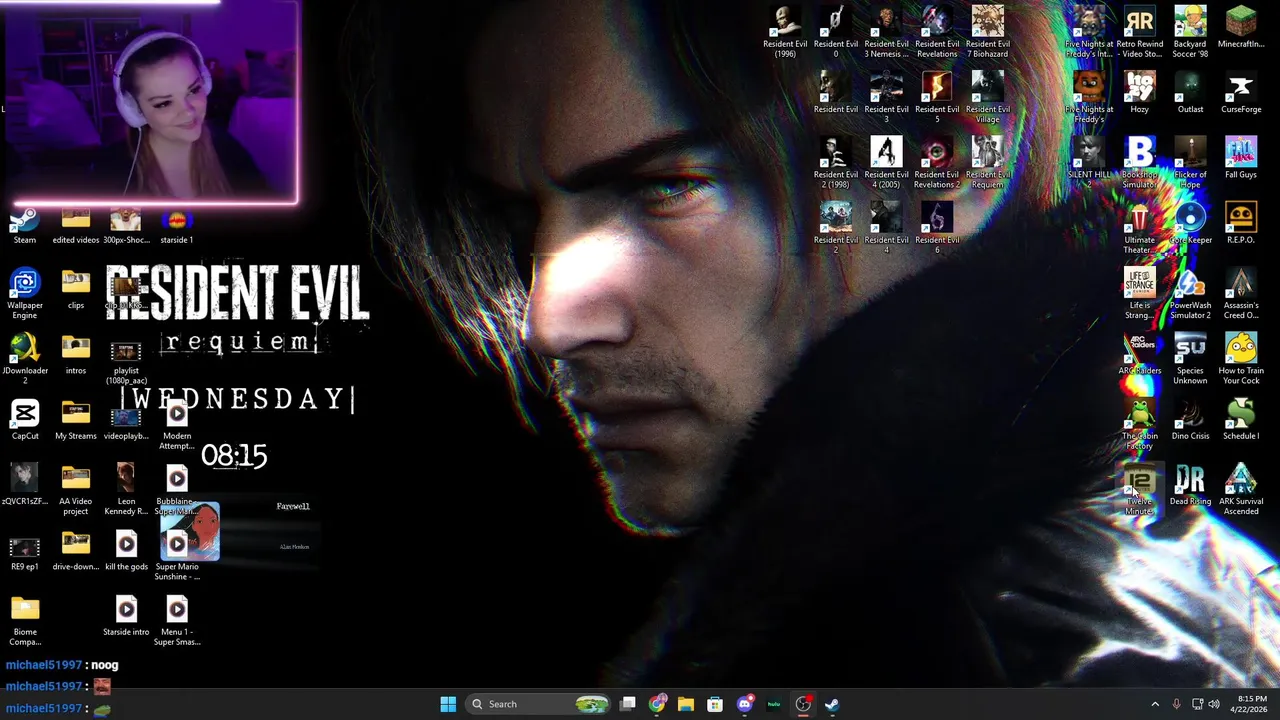Select the Hozy game shortcut

point(1140,92)
